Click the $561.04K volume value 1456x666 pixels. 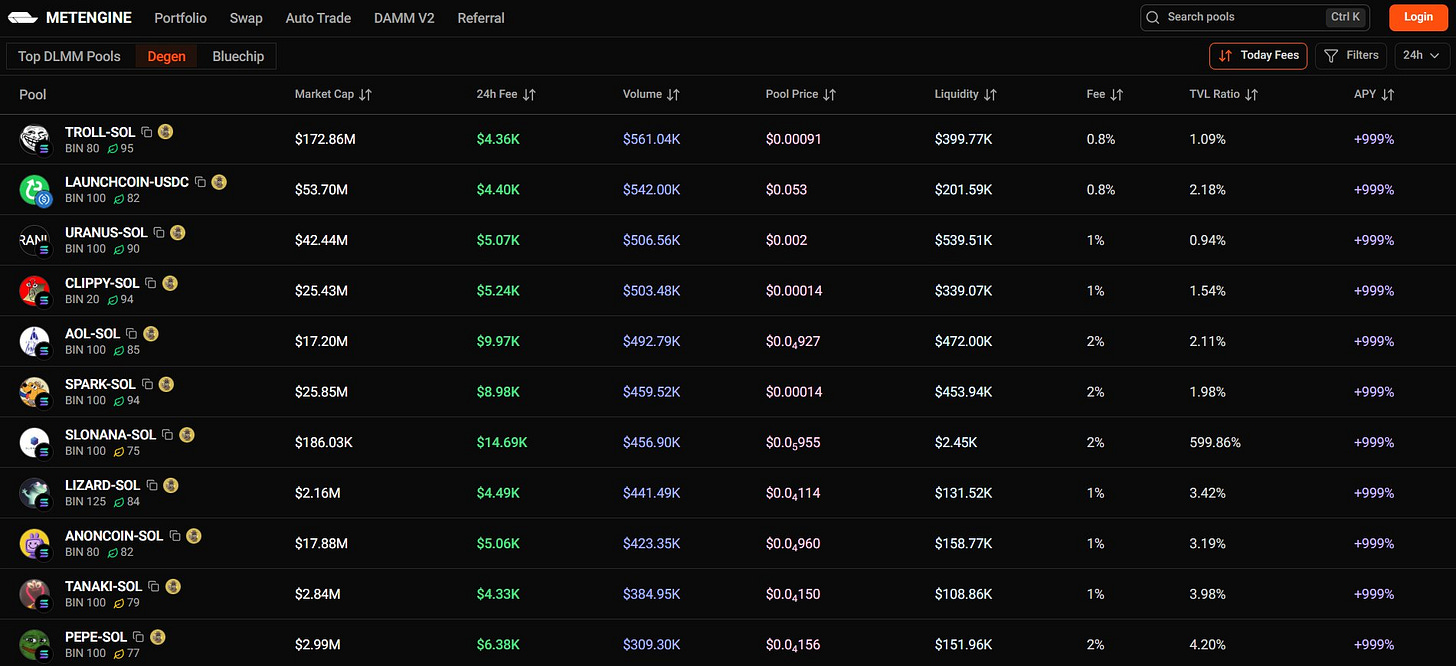(651, 139)
